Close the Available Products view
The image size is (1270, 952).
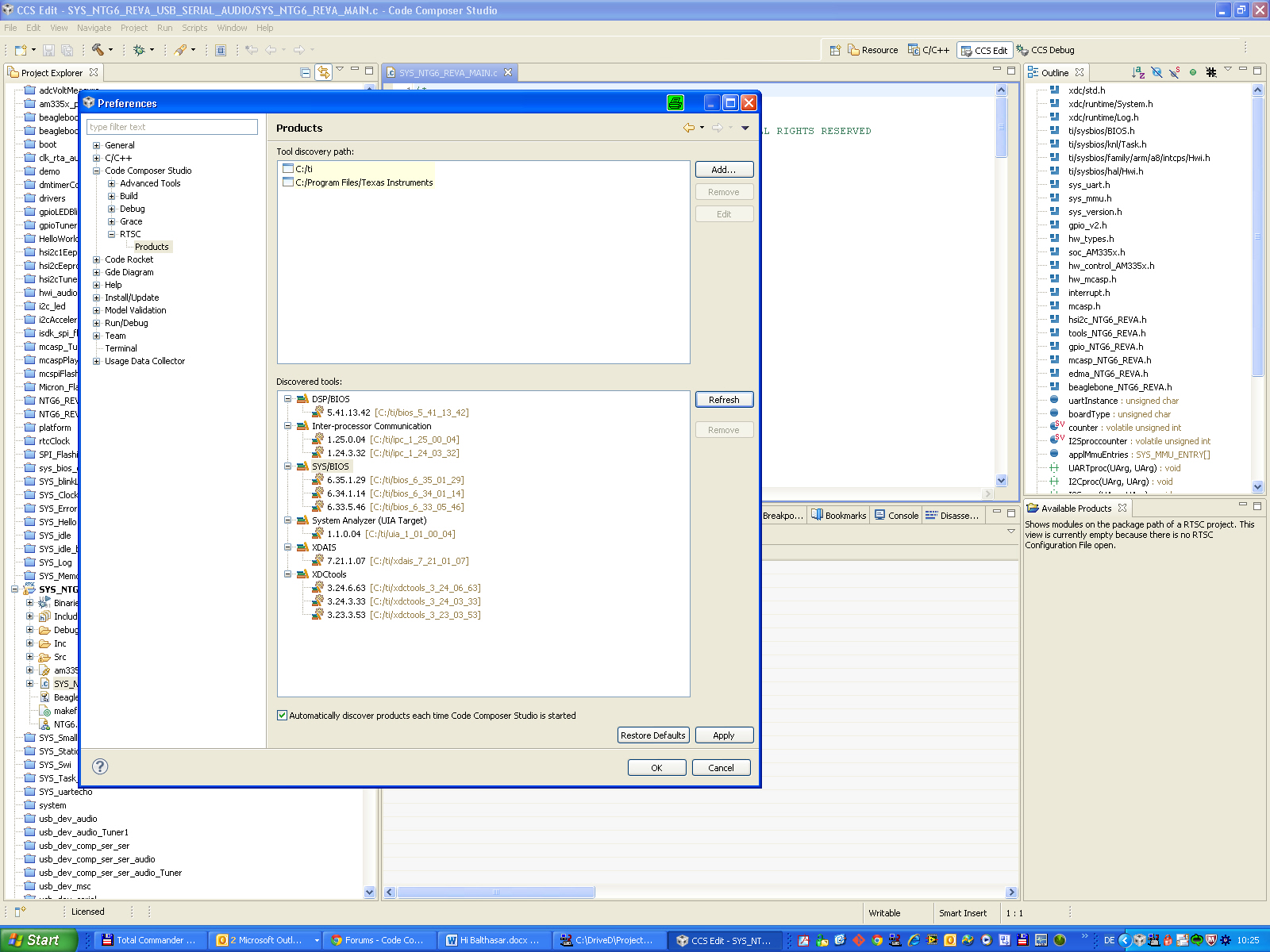1122,508
